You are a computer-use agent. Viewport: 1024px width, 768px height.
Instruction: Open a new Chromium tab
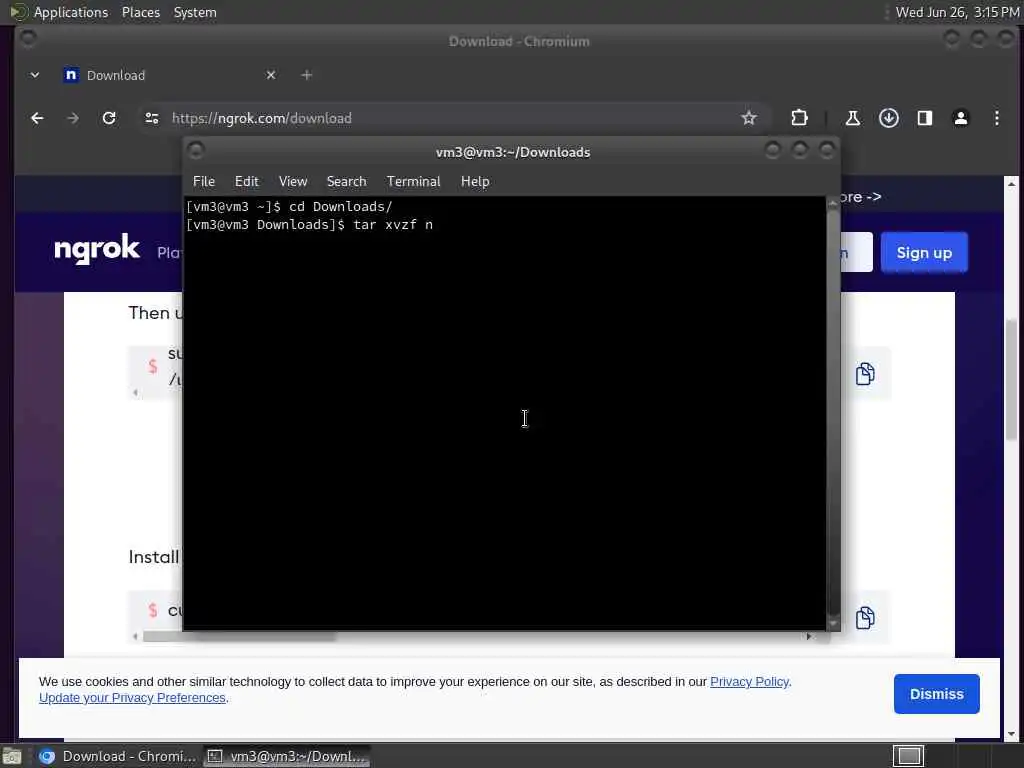pyautogui.click(x=306, y=75)
